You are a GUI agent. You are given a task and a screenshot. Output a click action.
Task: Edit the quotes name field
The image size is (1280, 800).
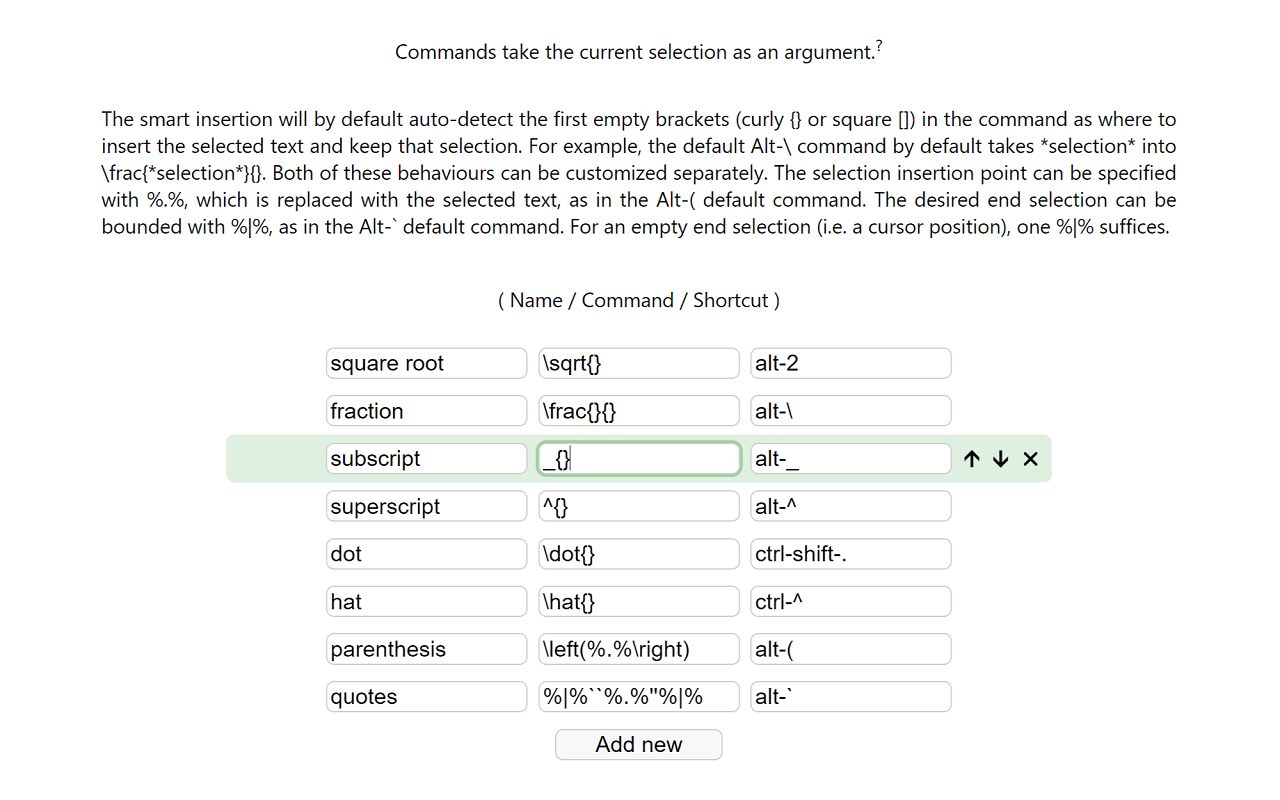[426, 697]
